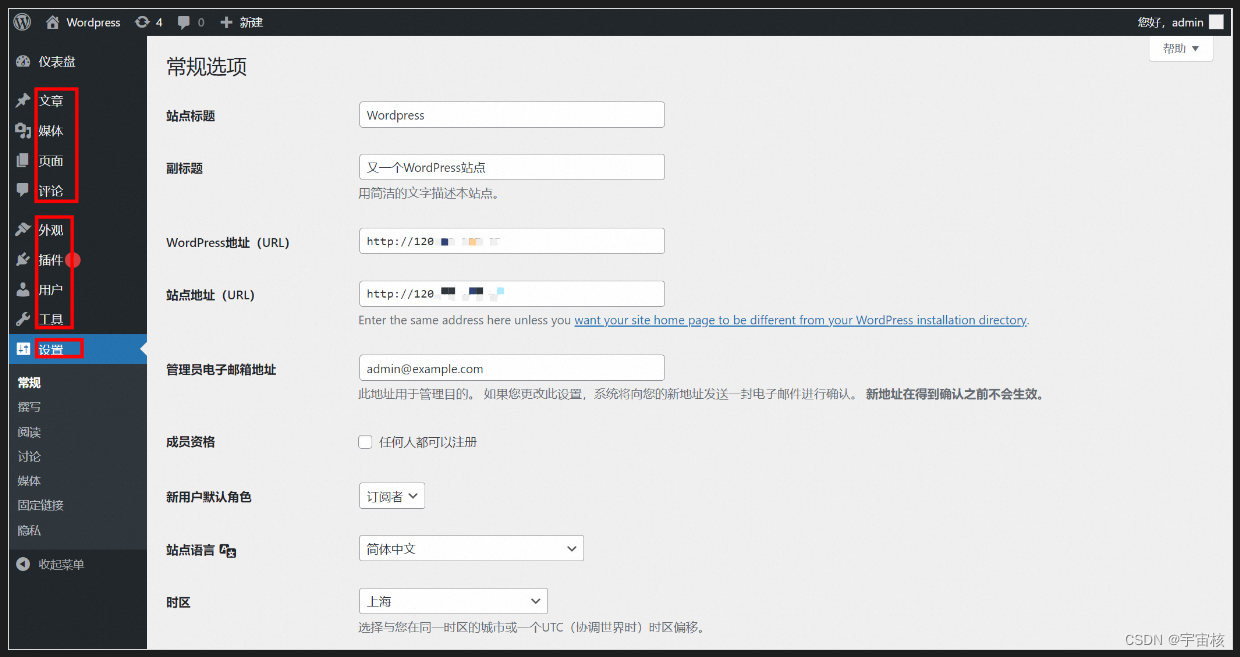Open 插件 plugins showing notification badge
The height and width of the screenshot is (657, 1240).
(52, 259)
